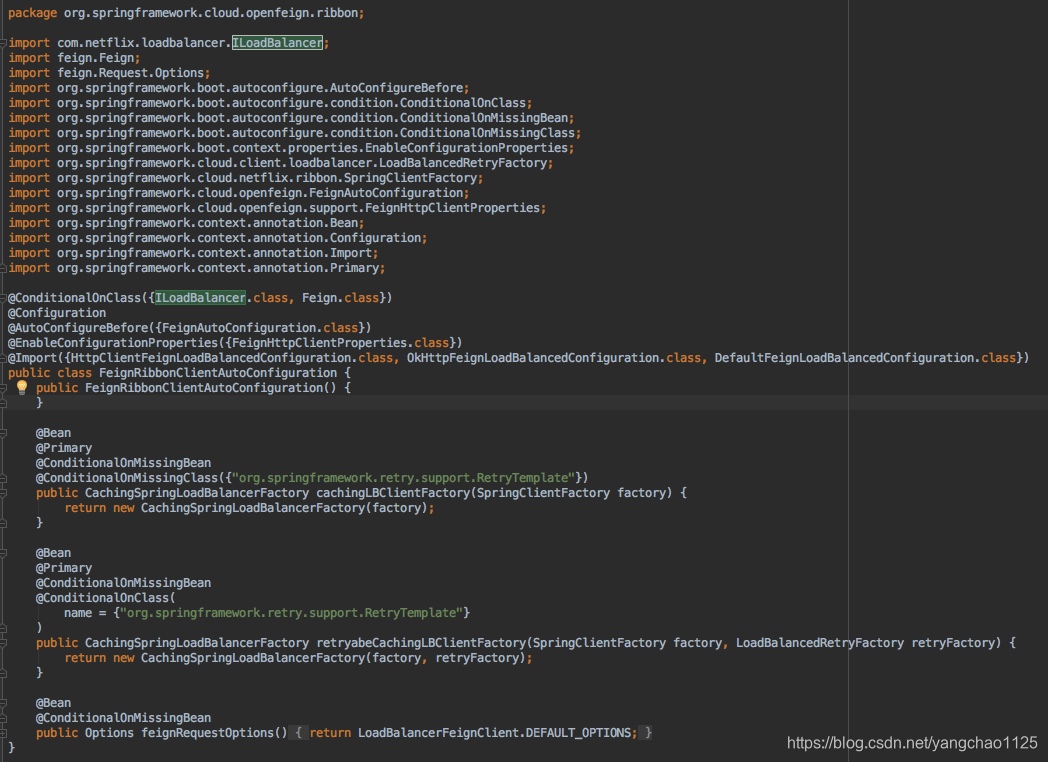Click FeignHttpClientProperties in the import statement
Viewport: 1048px width, 762px height.
point(452,208)
